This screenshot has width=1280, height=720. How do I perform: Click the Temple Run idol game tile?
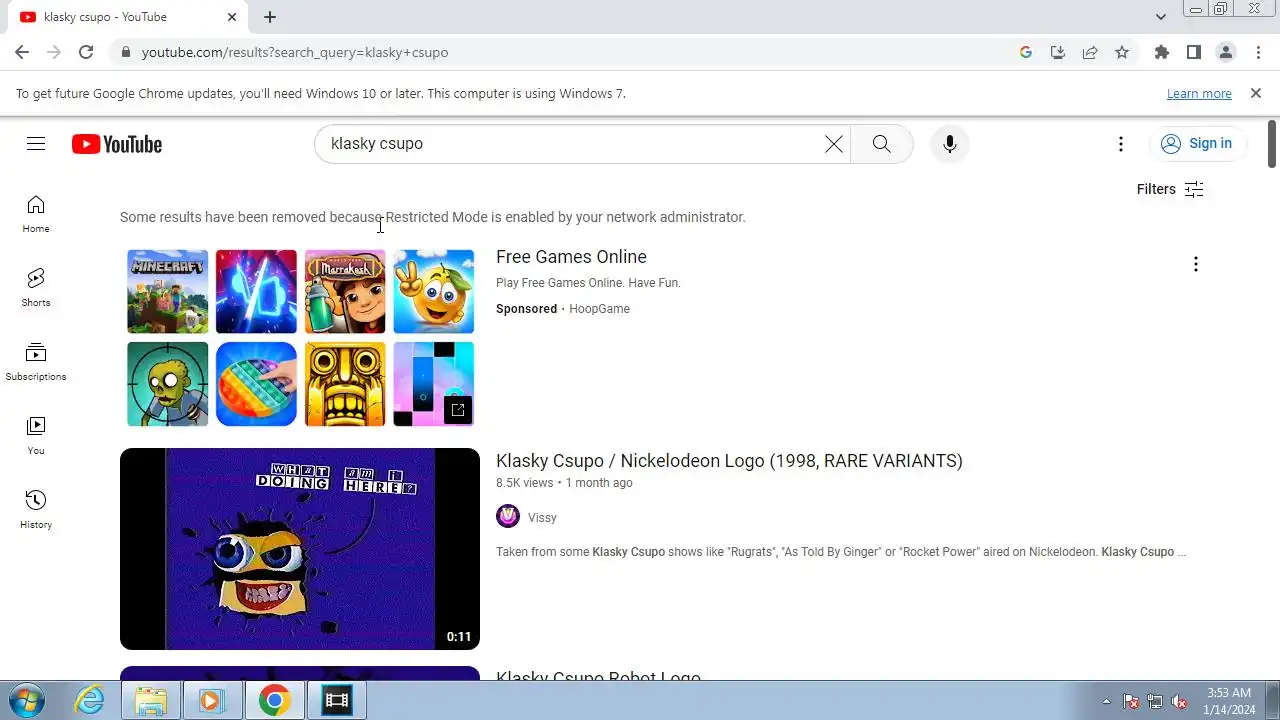pos(345,384)
